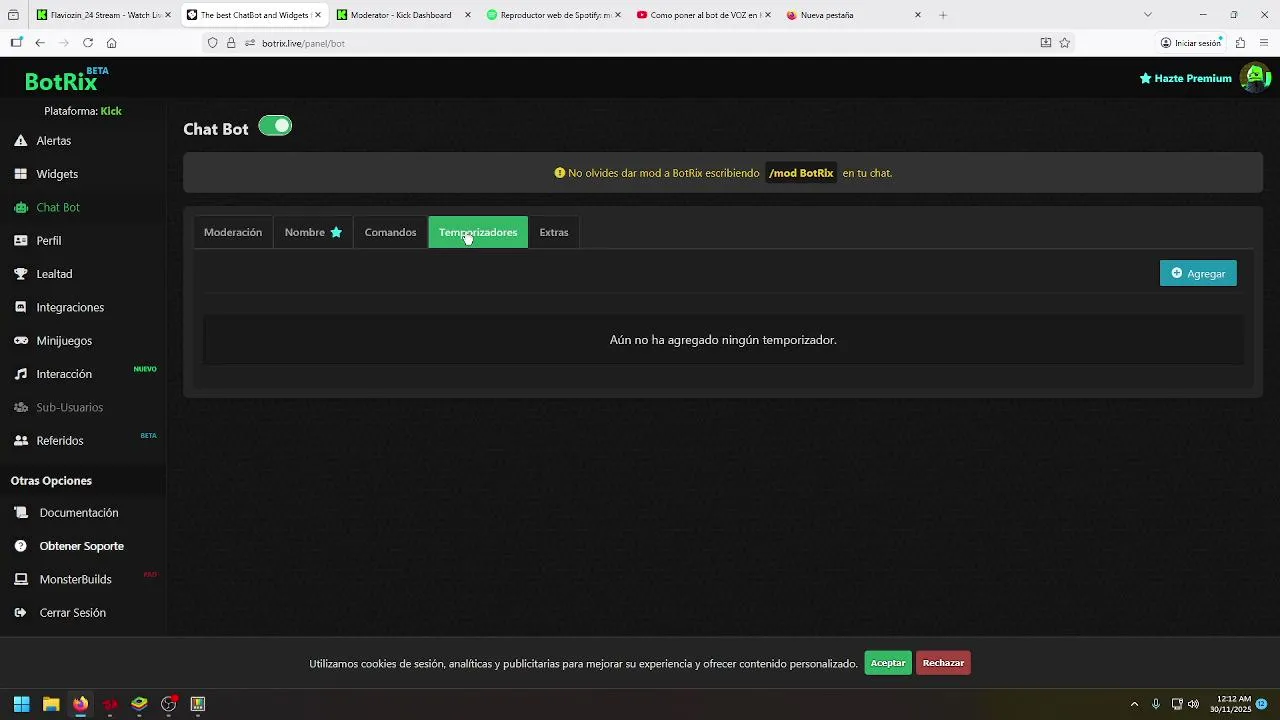Click the Firefox taskbar icon
The image size is (1280, 720).
(80, 704)
